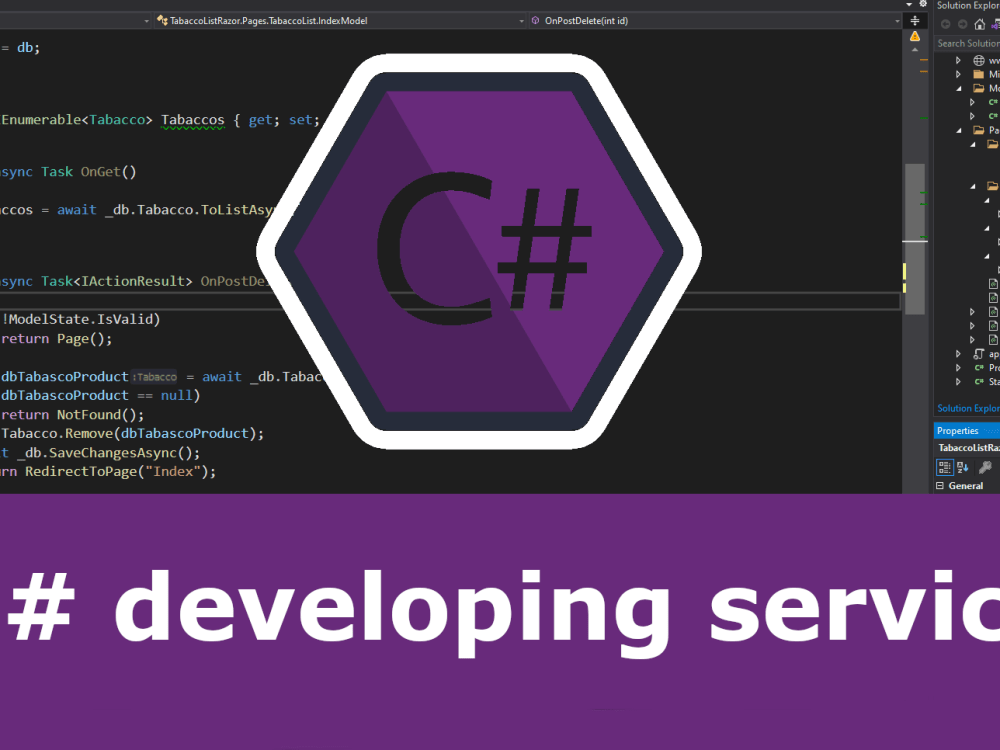This screenshot has width=1000, height=750.
Task: Expand the Sta… C# file node
Action: 958,381
